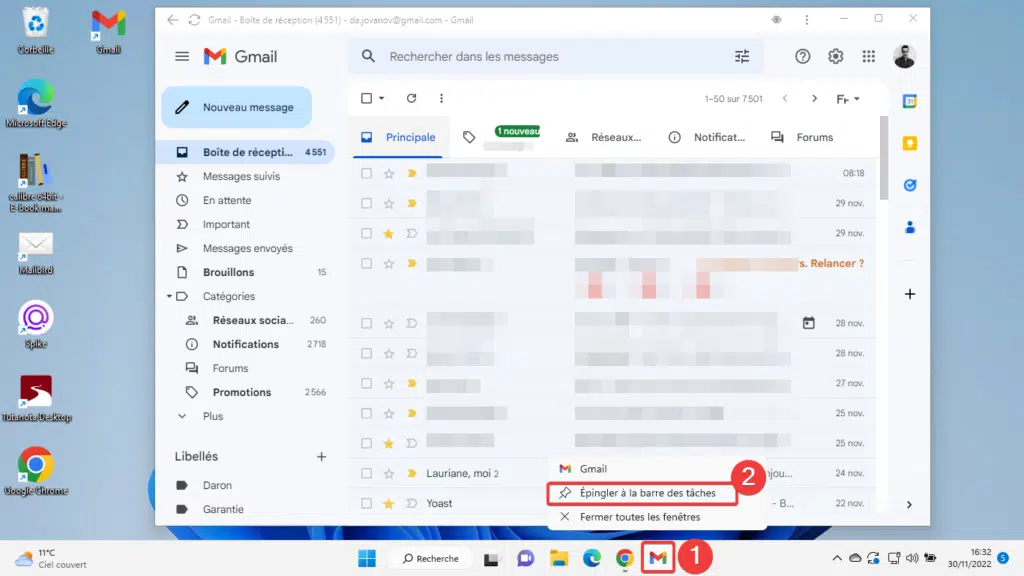Collapse the Catégories section arrow

point(169,296)
